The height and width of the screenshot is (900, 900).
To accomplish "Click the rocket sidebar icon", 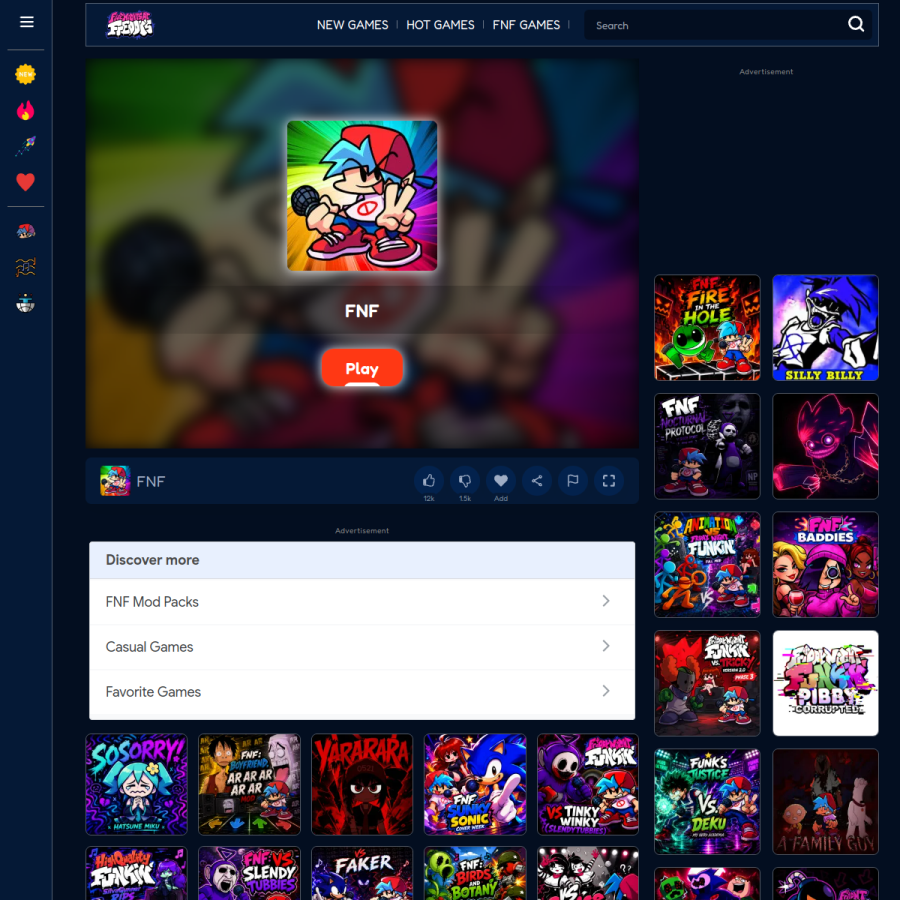I will 25,146.
